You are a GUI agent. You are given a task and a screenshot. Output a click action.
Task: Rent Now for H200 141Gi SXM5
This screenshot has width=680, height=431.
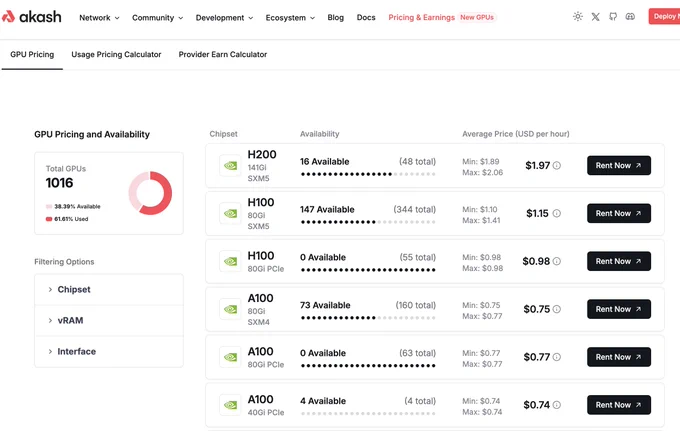[619, 165]
